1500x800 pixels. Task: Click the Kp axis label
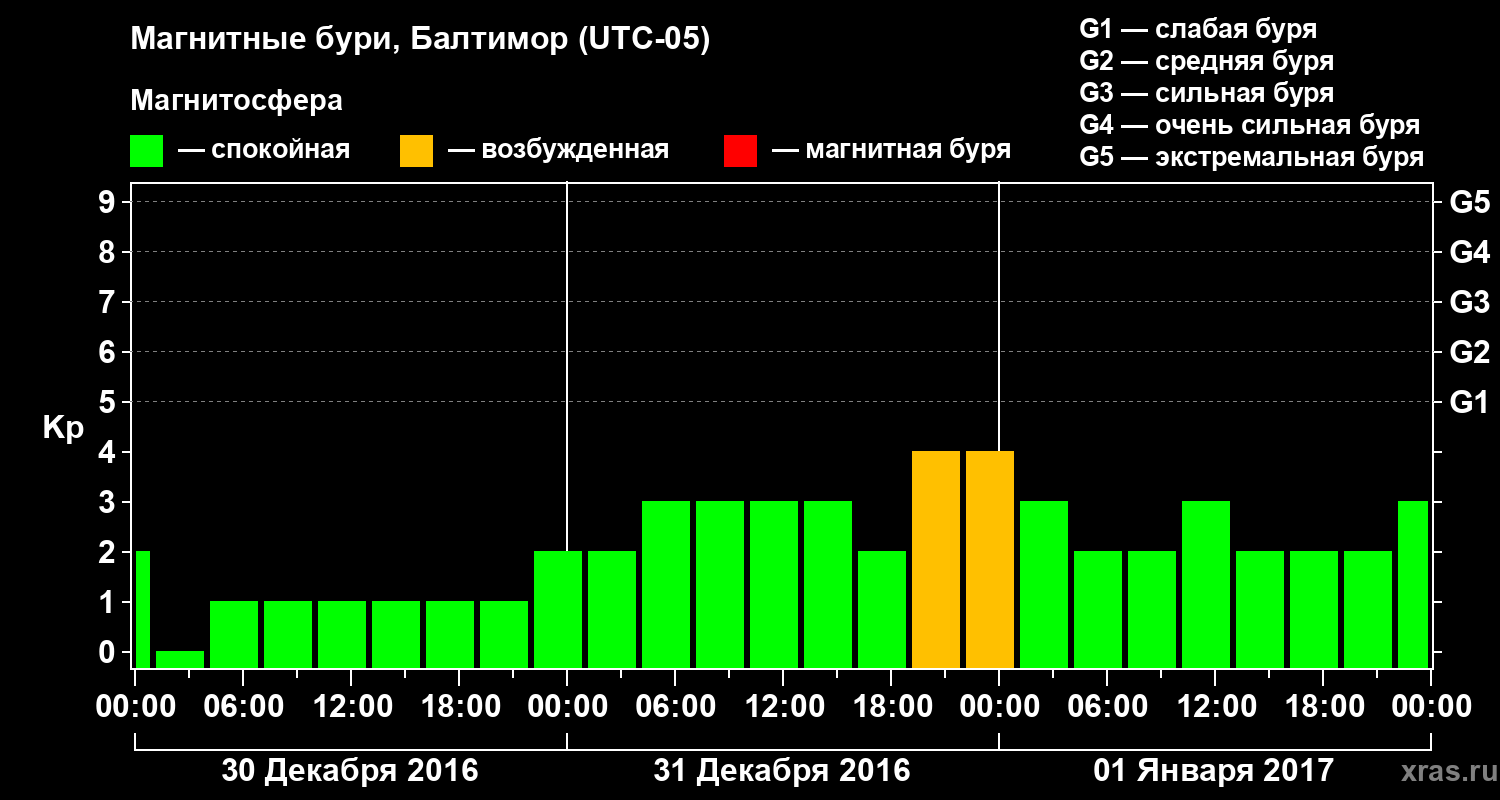point(63,428)
